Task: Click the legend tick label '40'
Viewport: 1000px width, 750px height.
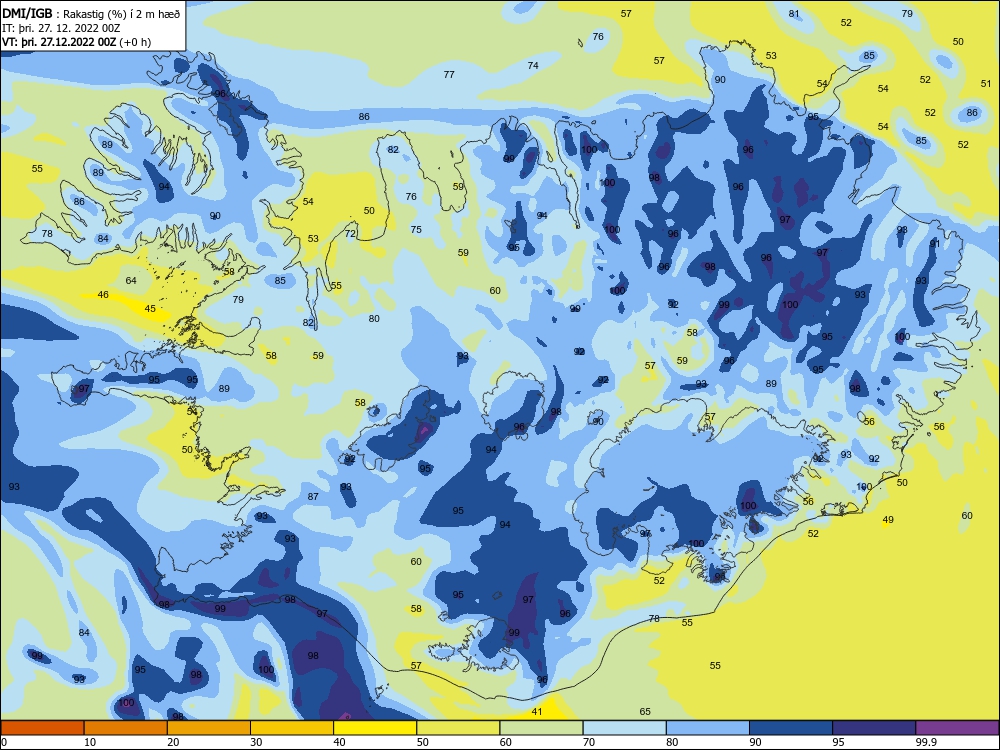Action: click(339, 742)
